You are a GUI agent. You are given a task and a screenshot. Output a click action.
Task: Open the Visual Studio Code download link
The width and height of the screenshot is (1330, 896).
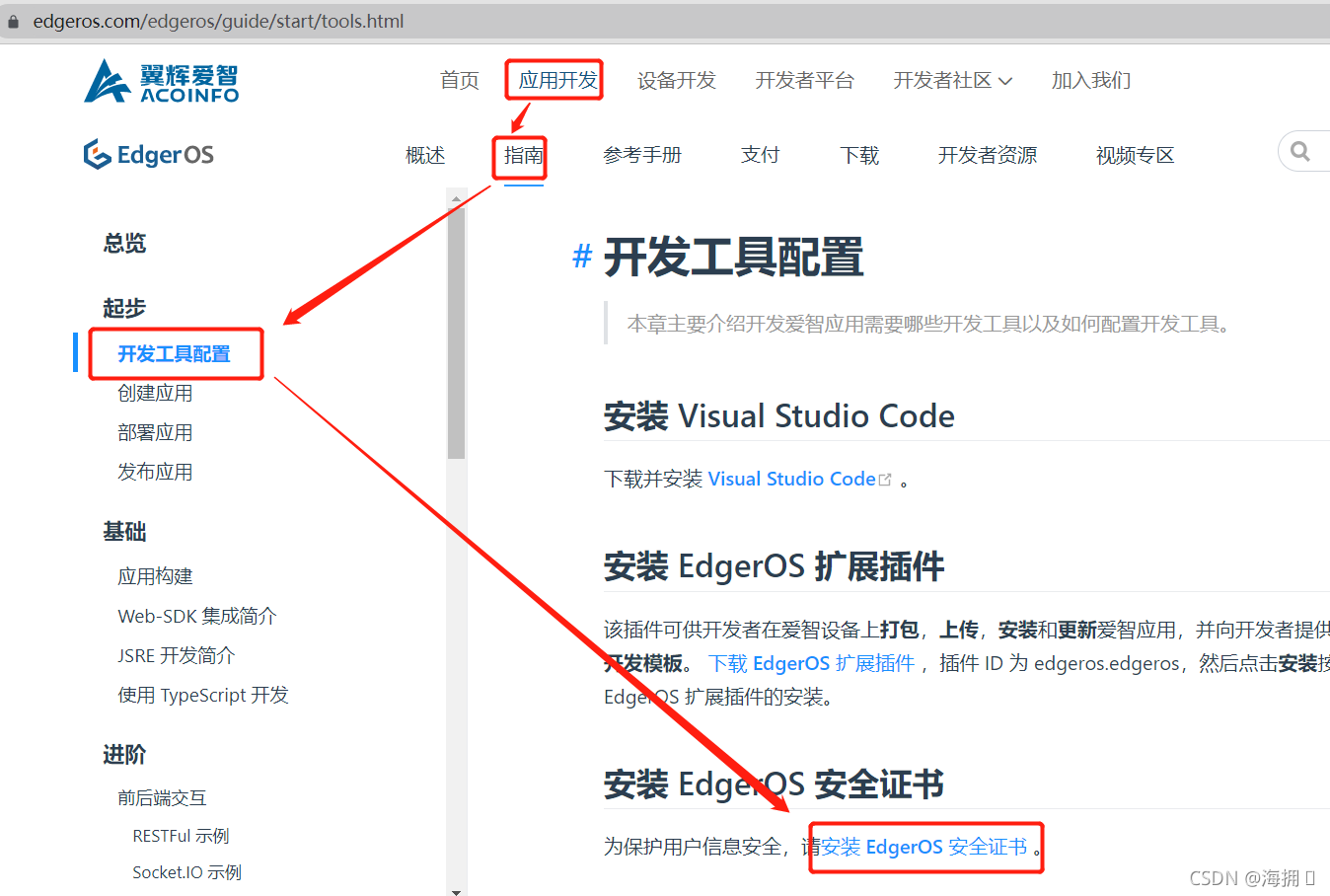click(x=790, y=478)
